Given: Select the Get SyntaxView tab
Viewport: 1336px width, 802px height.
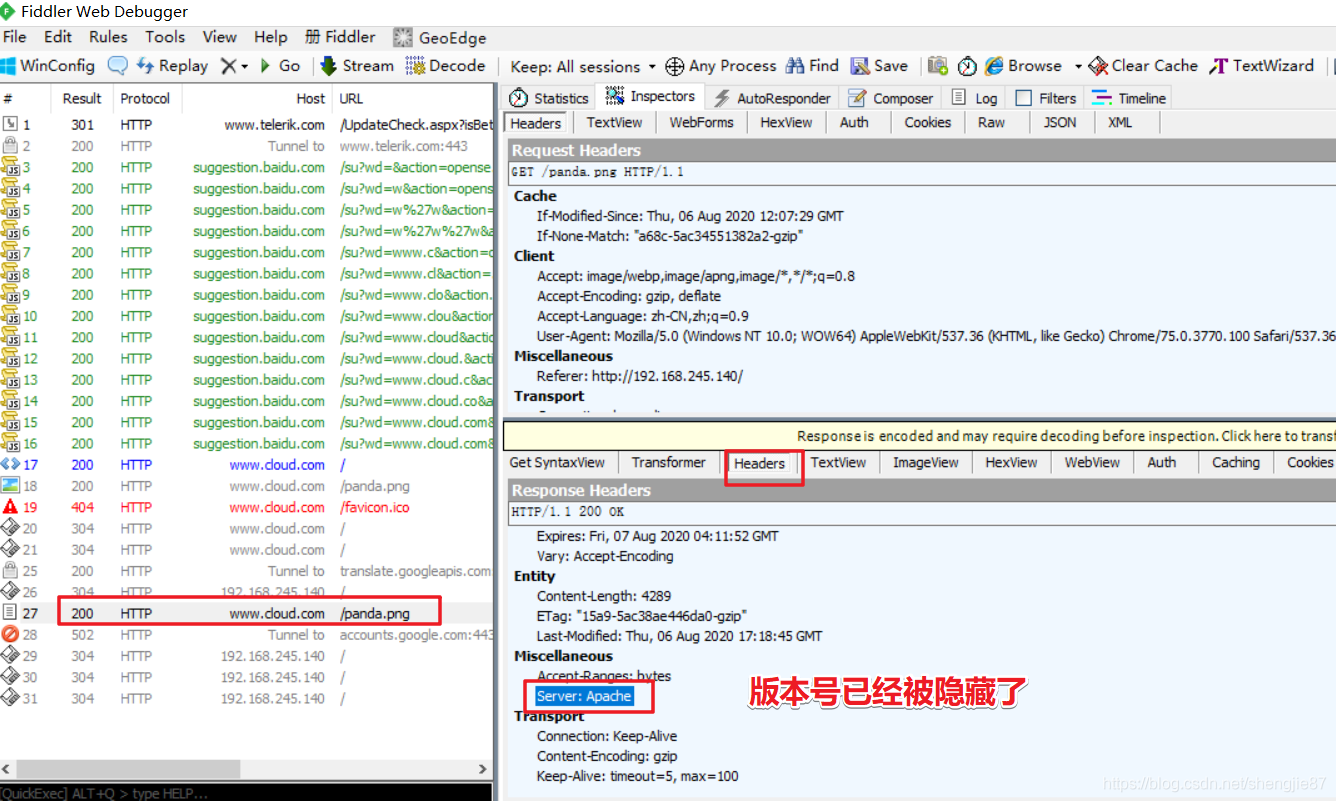Looking at the screenshot, I should [x=557, y=462].
